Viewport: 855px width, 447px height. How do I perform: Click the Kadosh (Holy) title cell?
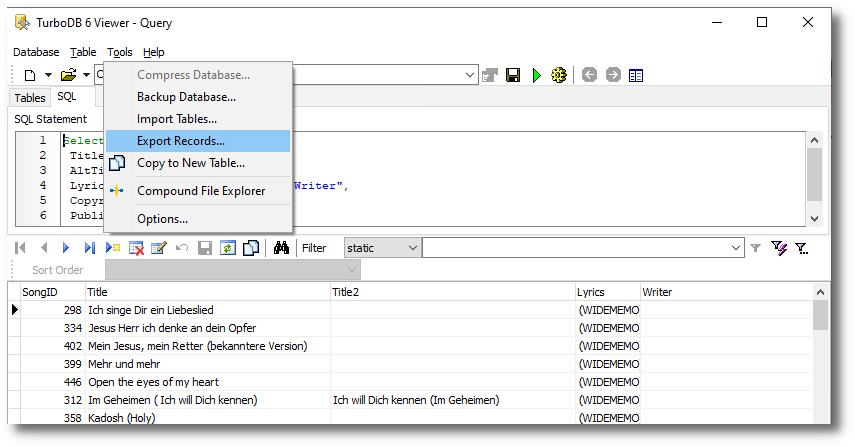click(x=208, y=418)
